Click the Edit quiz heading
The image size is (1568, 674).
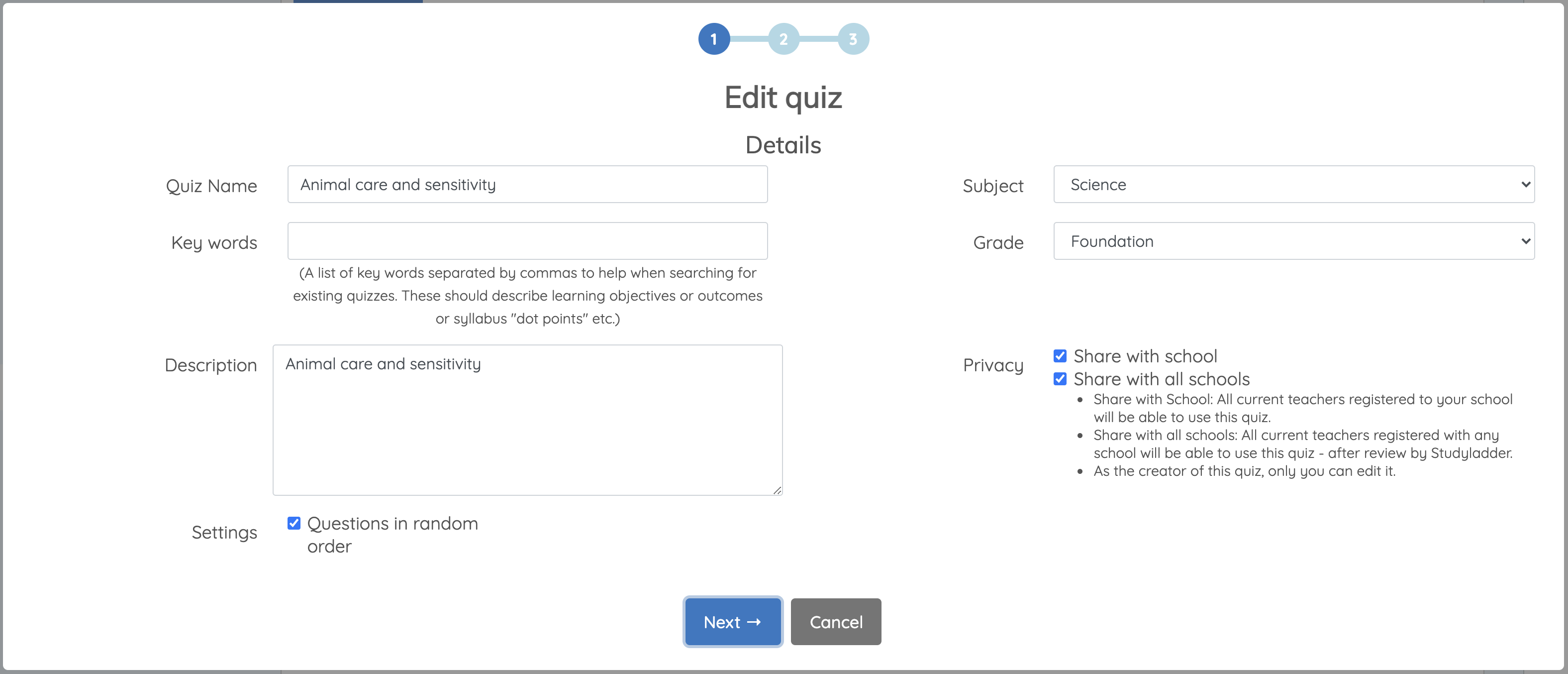click(x=783, y=98)
